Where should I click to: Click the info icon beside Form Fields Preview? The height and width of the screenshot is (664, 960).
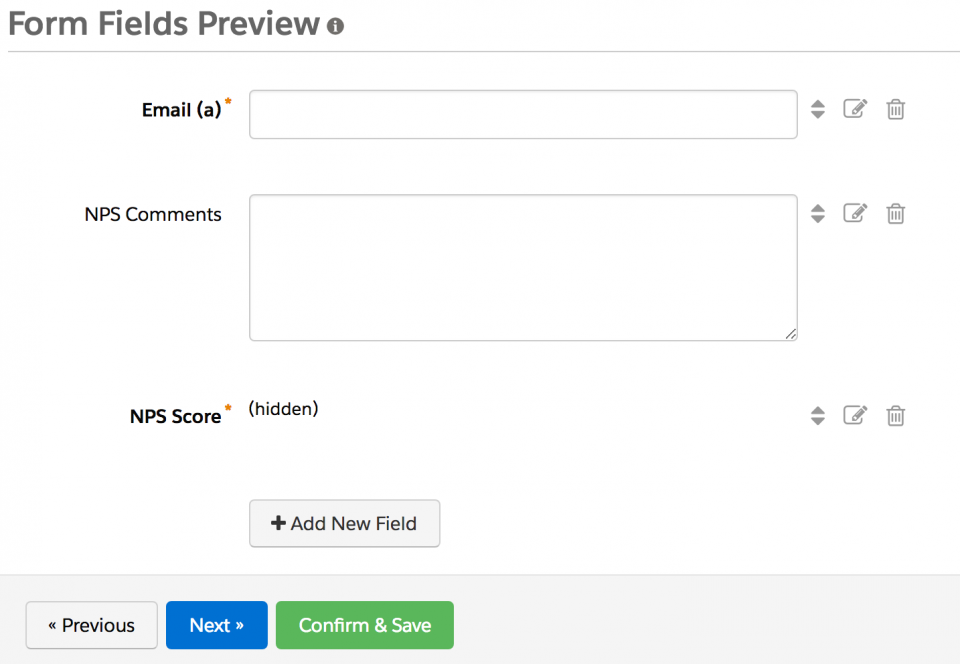point(335,27)
